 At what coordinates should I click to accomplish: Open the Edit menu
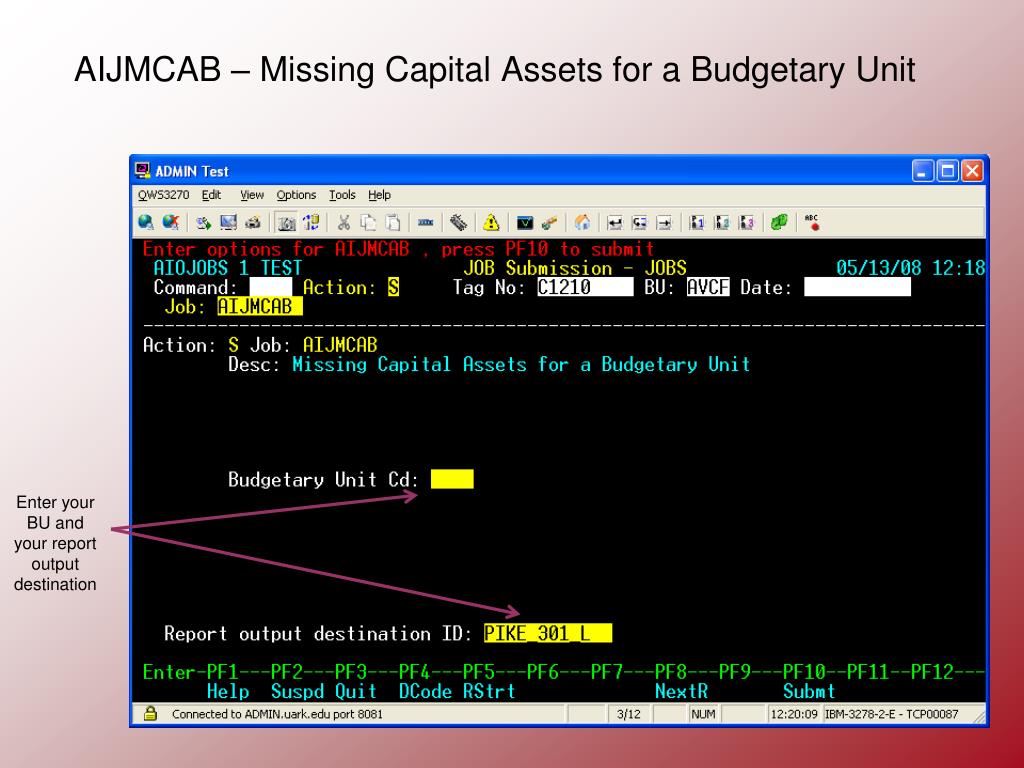211,195
